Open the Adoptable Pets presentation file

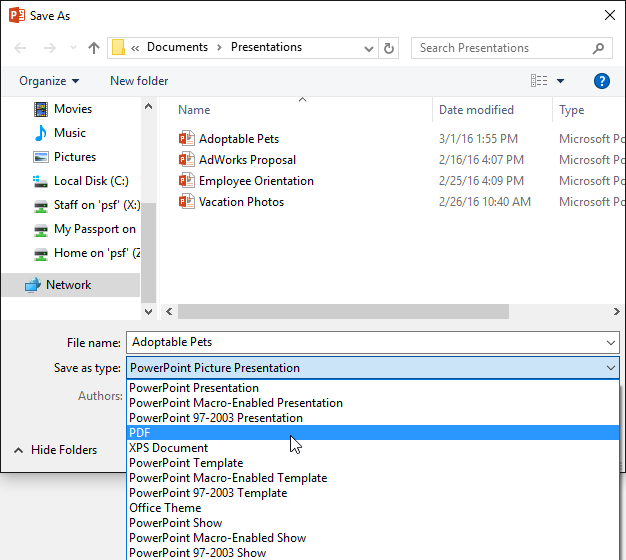(x=238, y=139)
